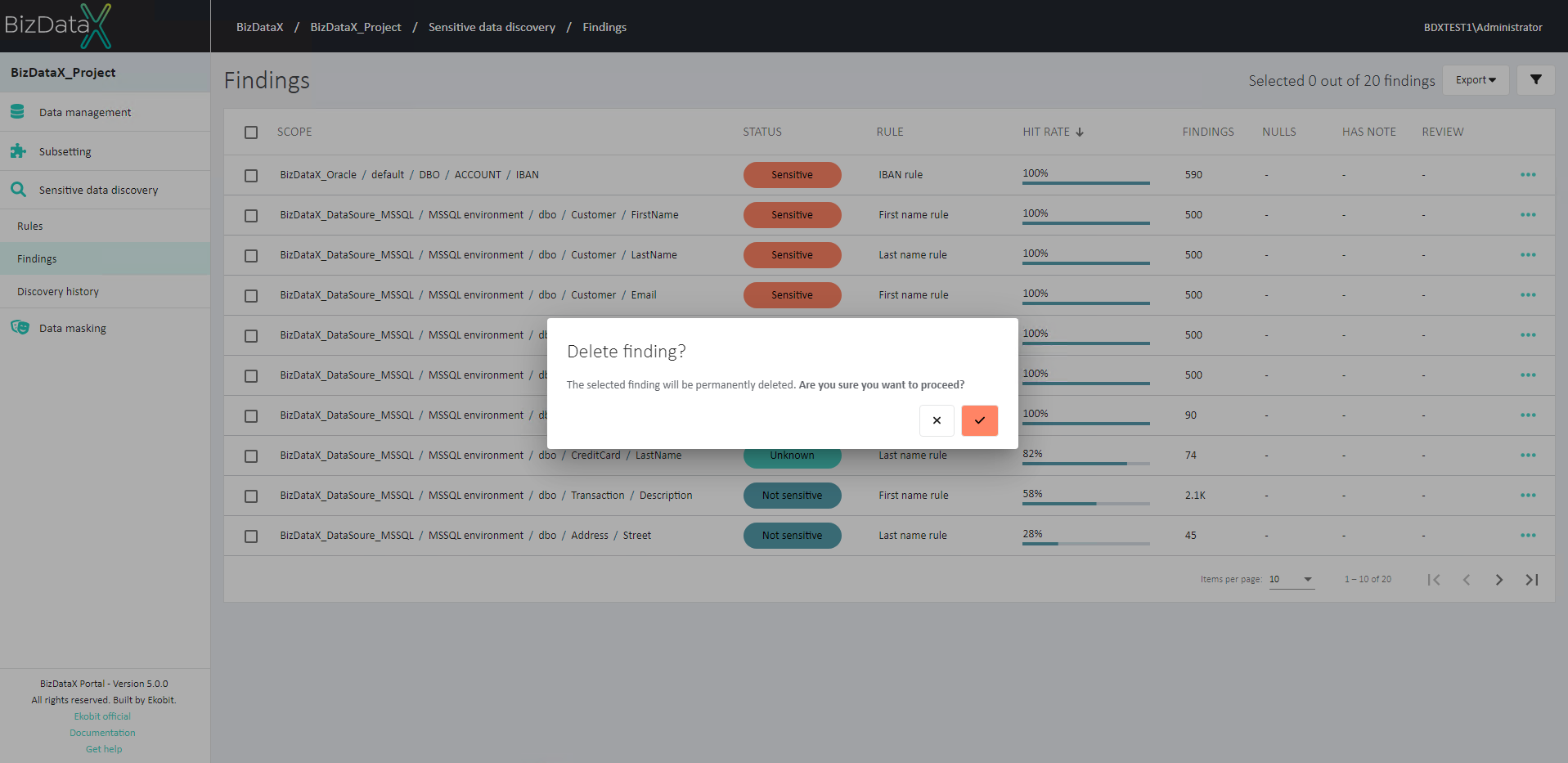Check the checkbox of the 90 findings row
This screenshot has height=763, width=1568.
point(251,416)
